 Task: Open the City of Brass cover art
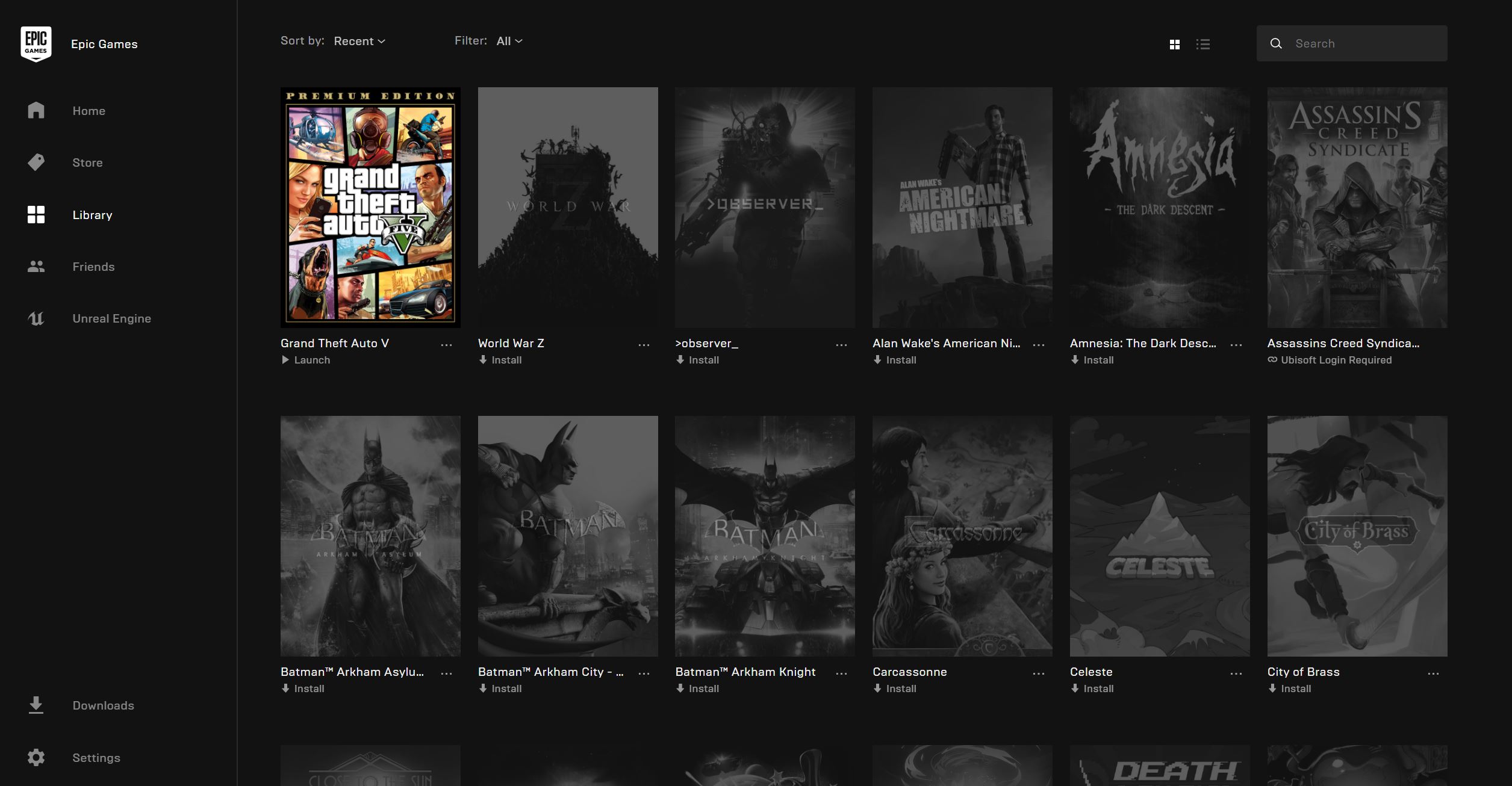click(1357, 536)
